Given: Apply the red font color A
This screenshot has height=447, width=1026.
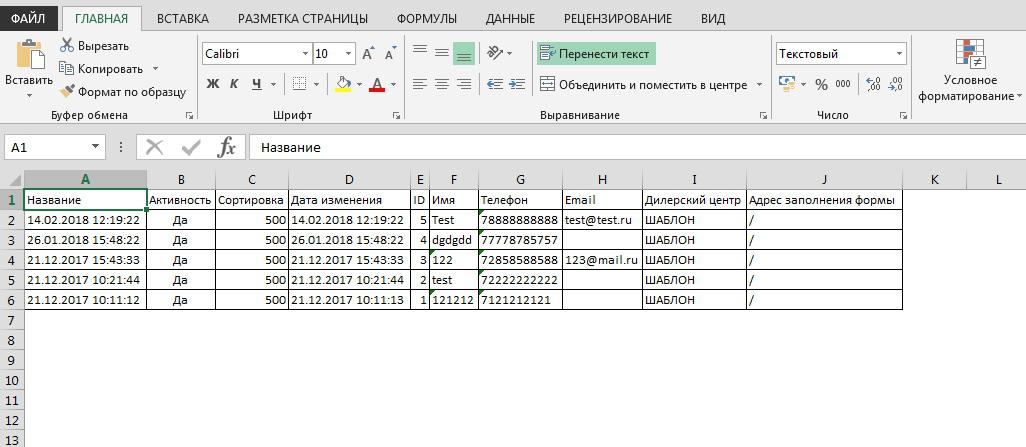Looking at the screenshot, I should pyautogui.click(x=377, y=84).
